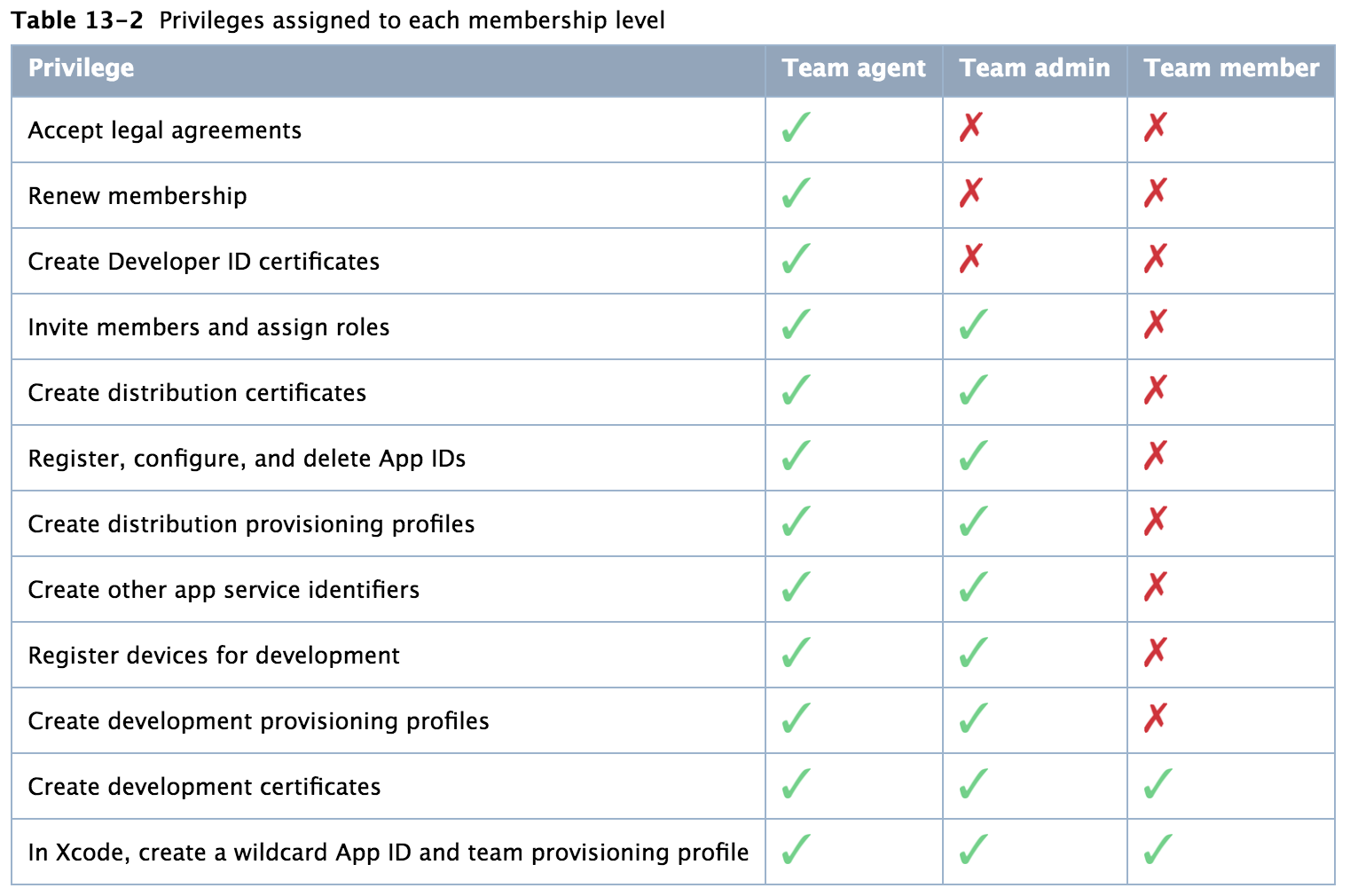This screenshot has width=1350, height=896.
Task: Click the red X for Team admin Renew membership
Action: (971, 193)
